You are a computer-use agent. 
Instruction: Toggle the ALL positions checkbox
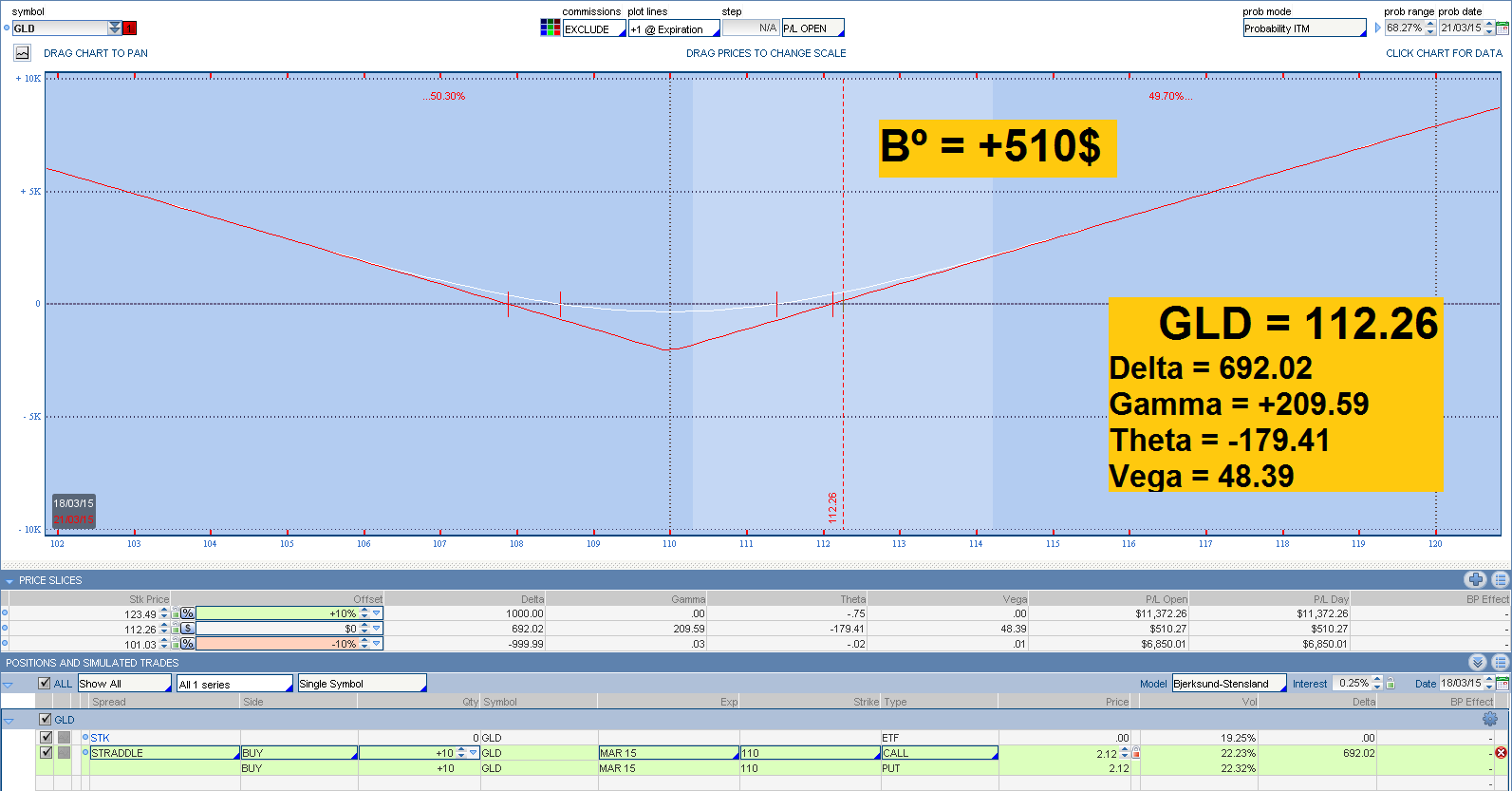(x=45, y=684)
